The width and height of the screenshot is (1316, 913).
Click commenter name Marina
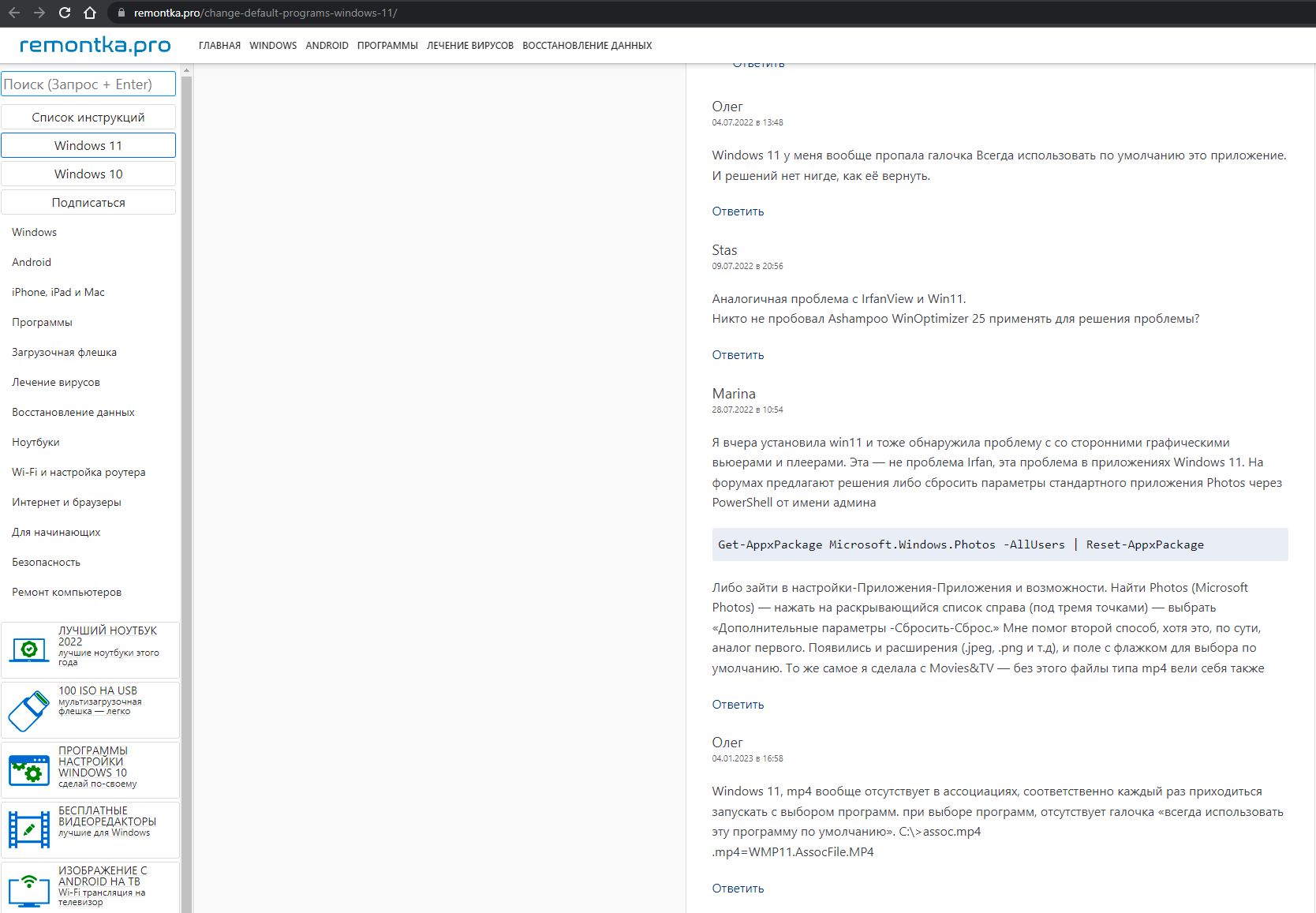click(x=734, y=394)
